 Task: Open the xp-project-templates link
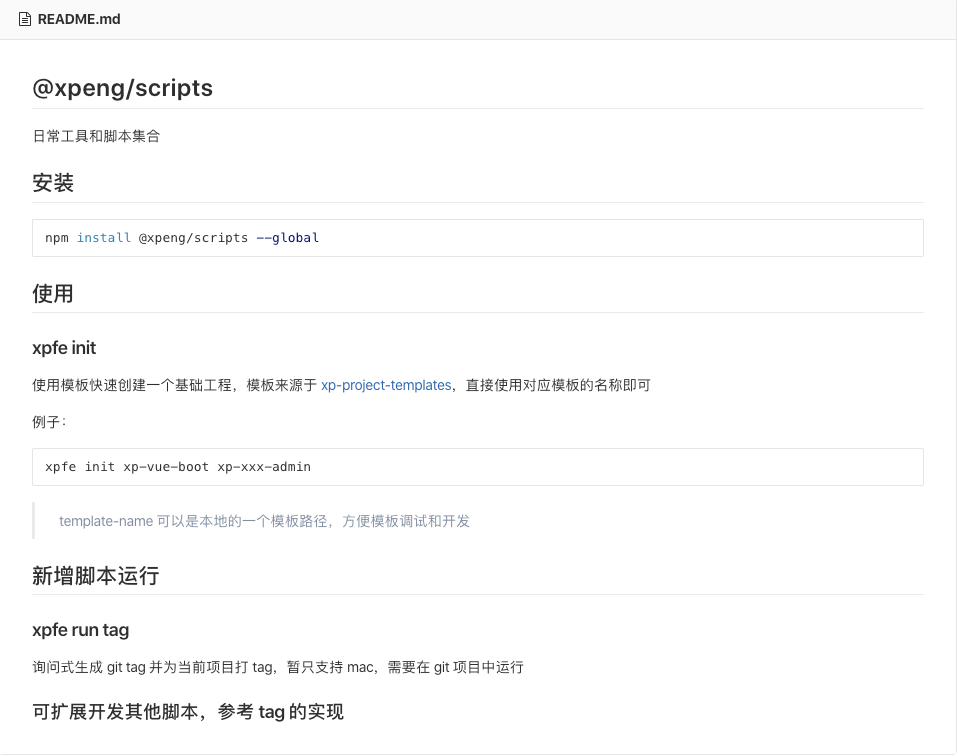[386, 385]
